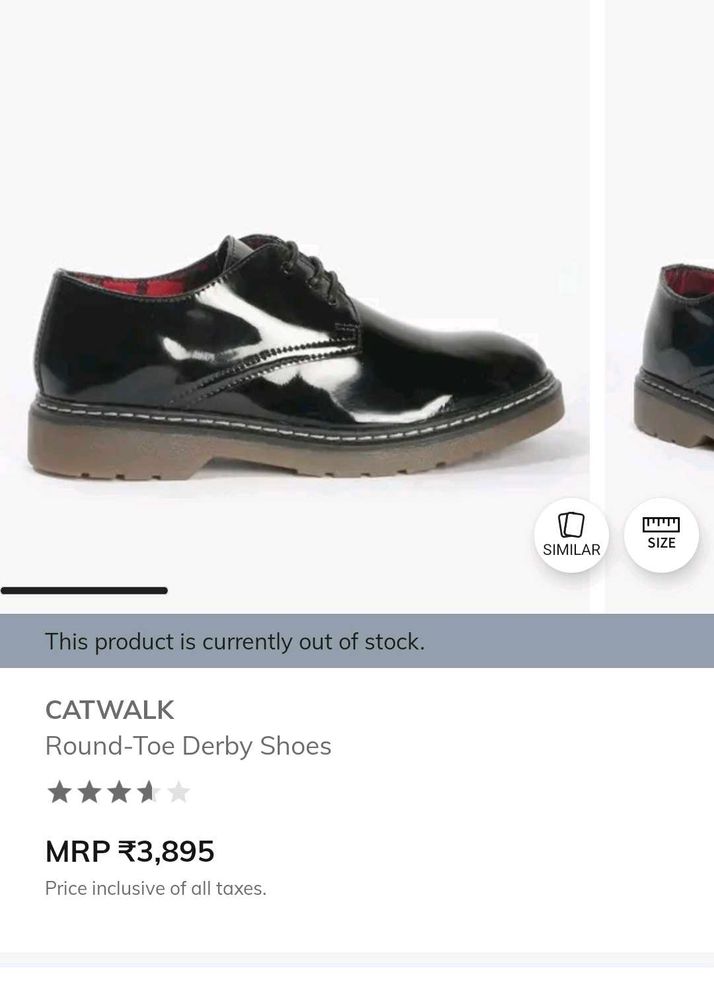The image size is (714, 1000).
Task: Click the black image carousel progress bar
Action: 84,591
